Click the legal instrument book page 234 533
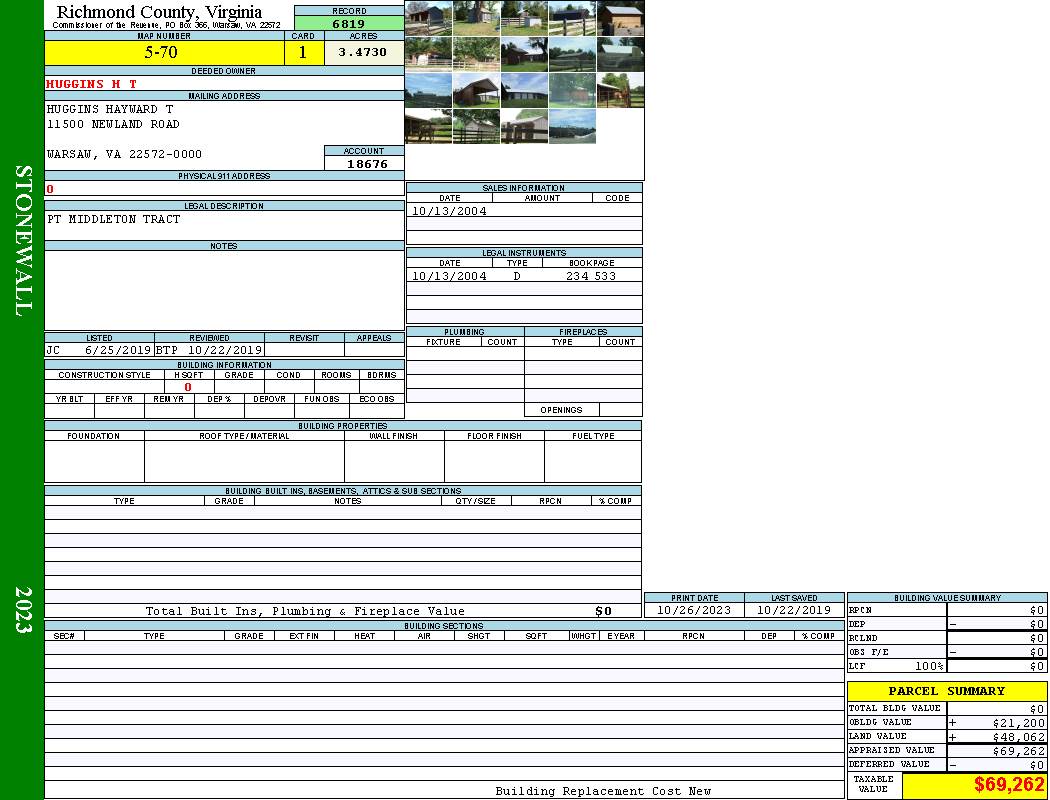The image size is (1050, 800). (590, 276)
